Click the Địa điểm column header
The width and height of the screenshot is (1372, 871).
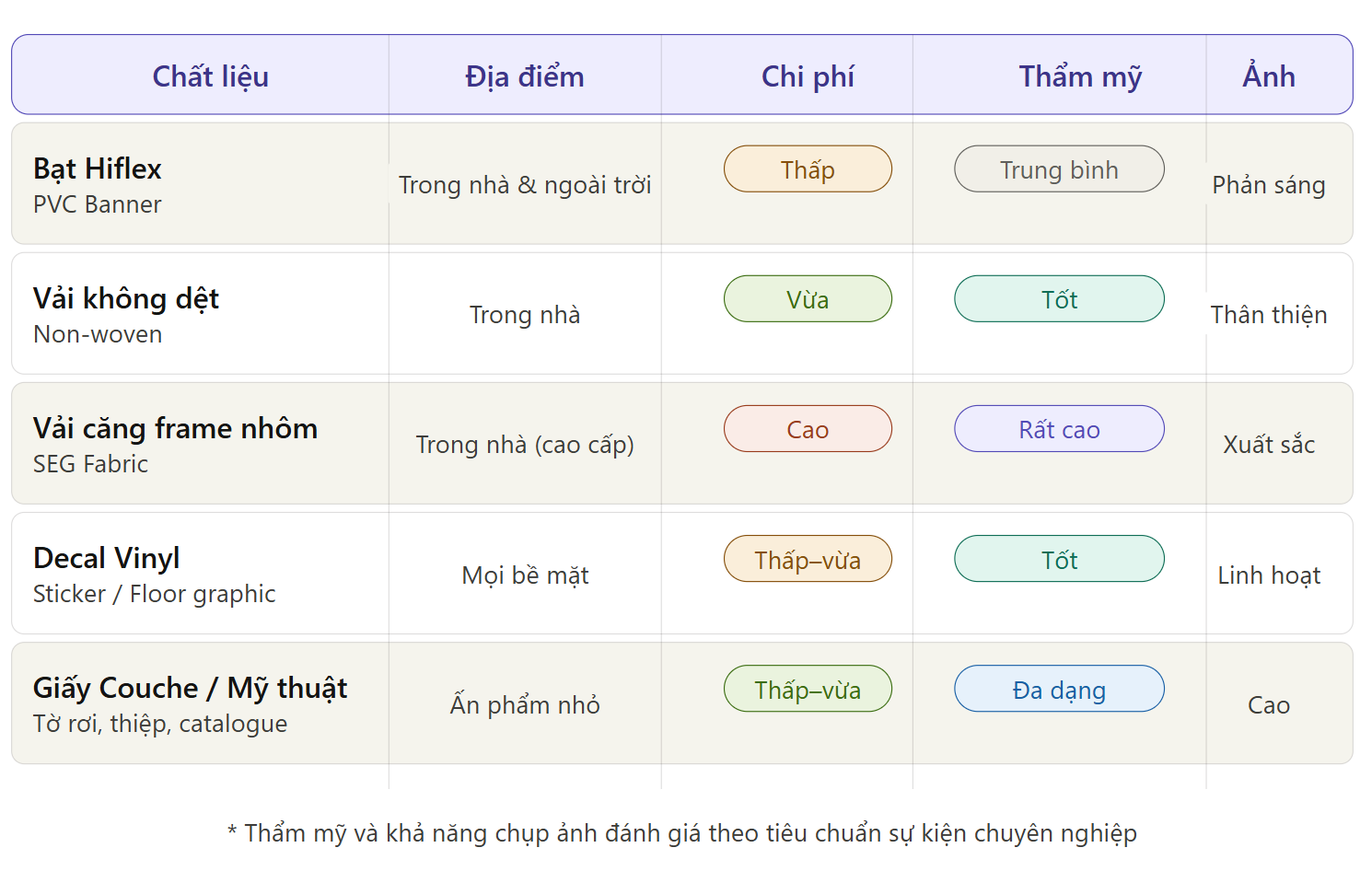click(x=524, y=76)
